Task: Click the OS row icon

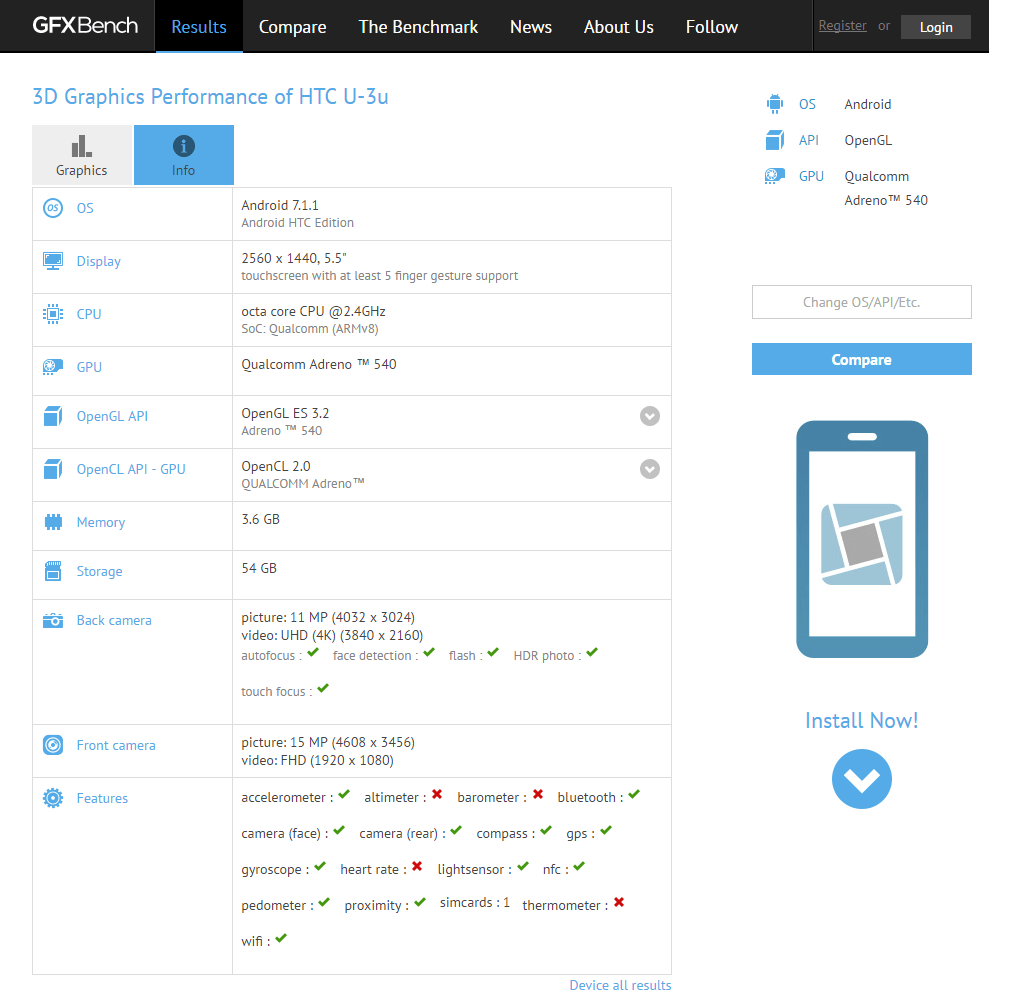Action: pyautogui.click(x=53, y=208)
